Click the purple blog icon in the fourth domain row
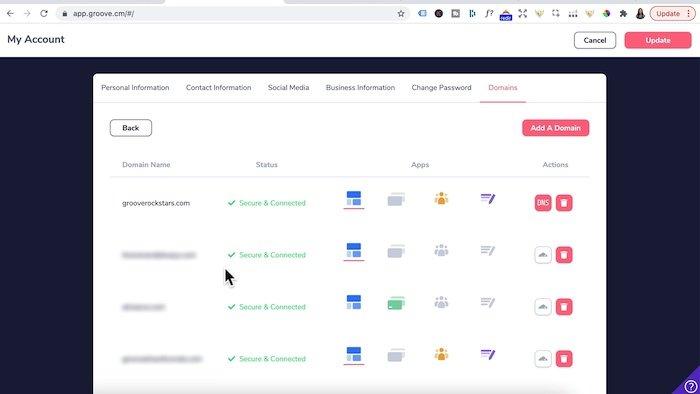This screenshot has width=700, height=394. pyautogui.click(x=488, y=354)
